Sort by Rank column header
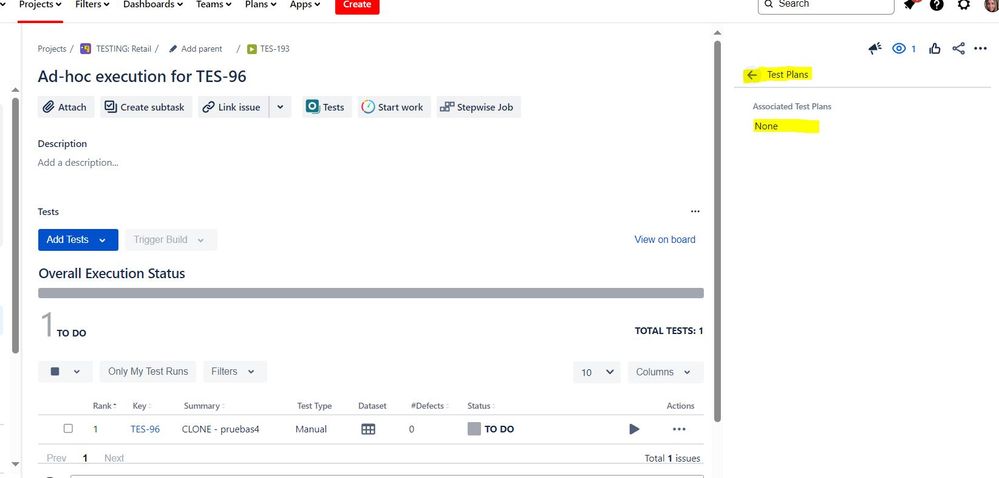 104,406
